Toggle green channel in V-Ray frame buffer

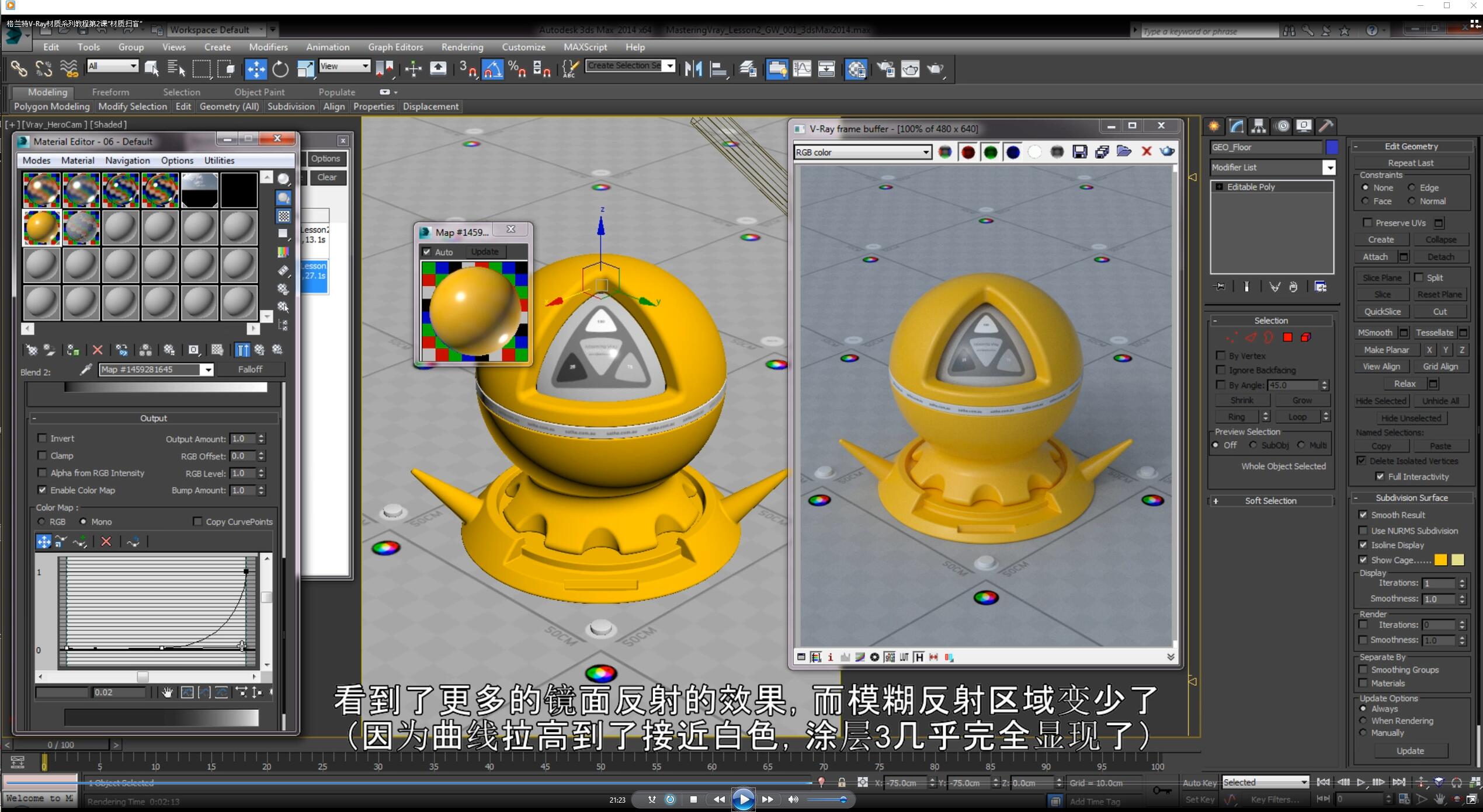[x=991, y=152]
